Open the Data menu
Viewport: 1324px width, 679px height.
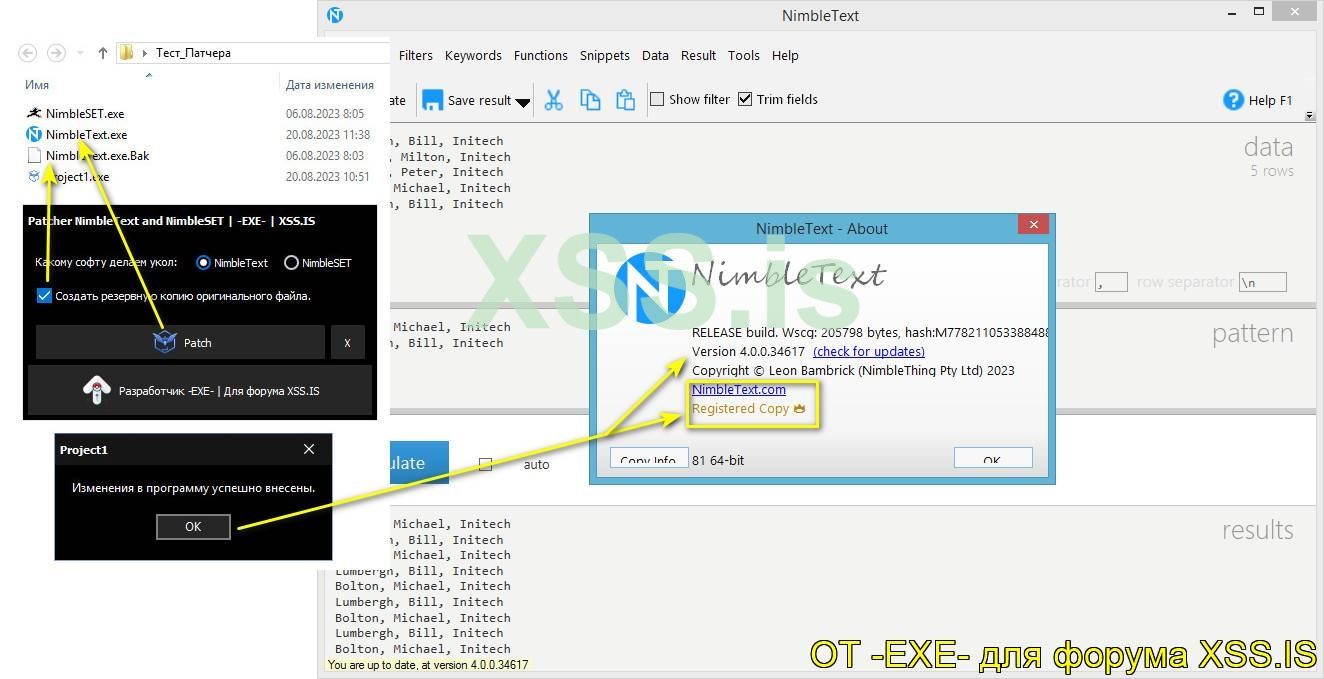tap(655, 55)
